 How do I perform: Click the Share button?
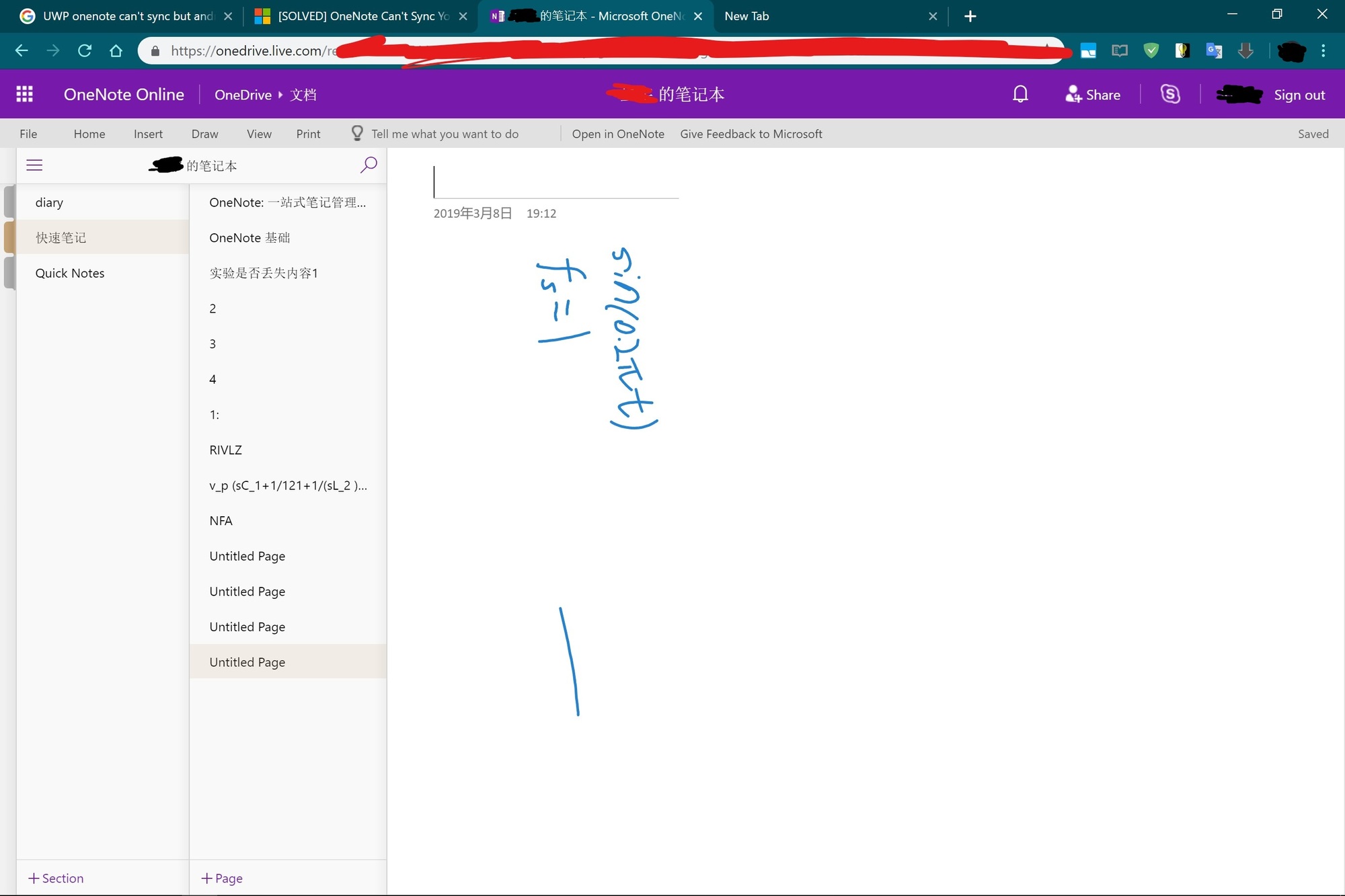1093,95
